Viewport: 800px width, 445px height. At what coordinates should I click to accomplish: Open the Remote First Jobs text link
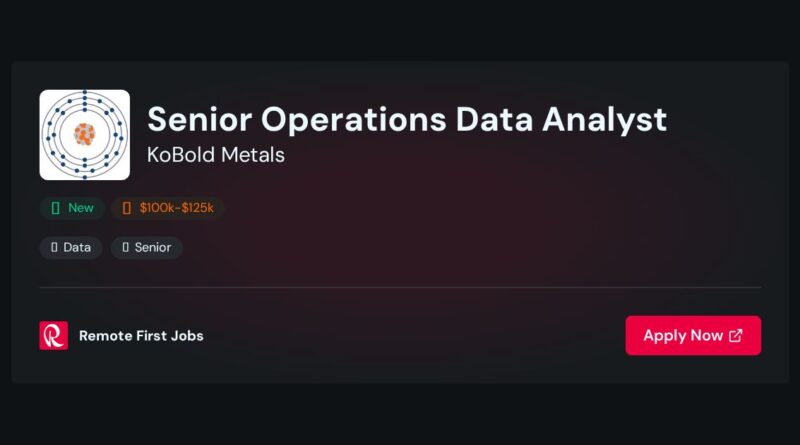pyautogui.click(x=141, y=336)
